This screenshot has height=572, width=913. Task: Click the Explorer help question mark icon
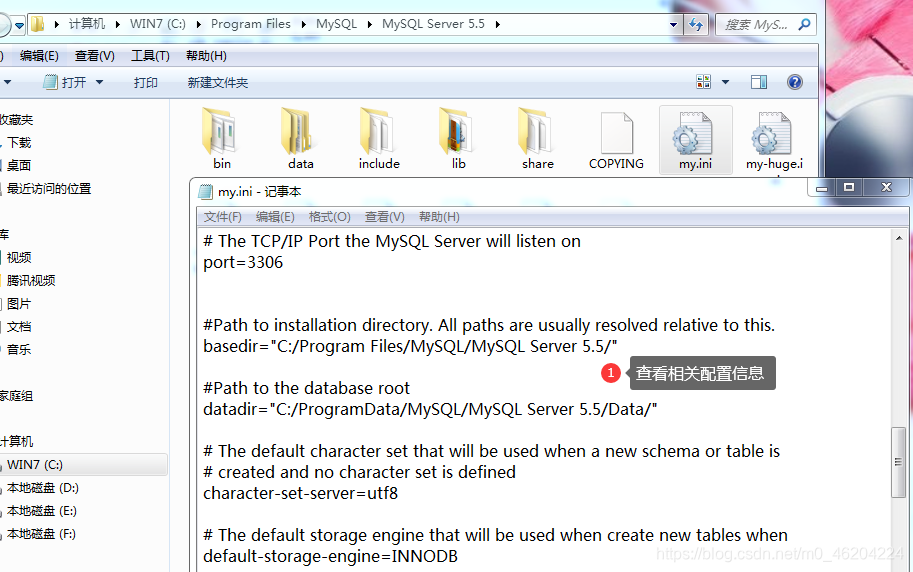794,82
